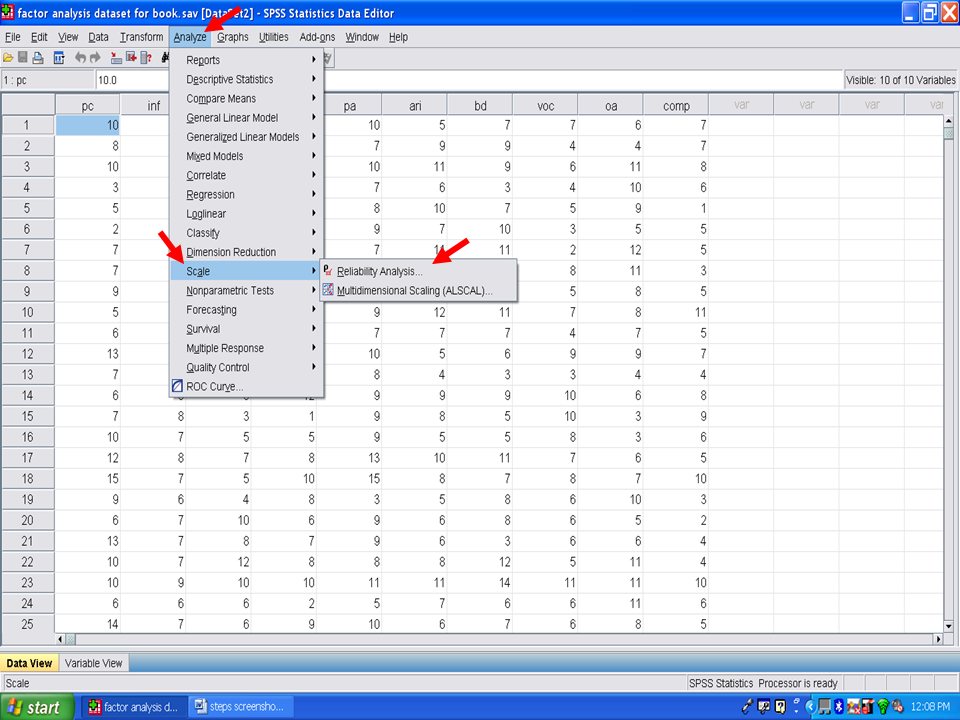Click the Redo arrow in toolbar
The width and height of the screenshot is (960, 720).
(95, 58)
